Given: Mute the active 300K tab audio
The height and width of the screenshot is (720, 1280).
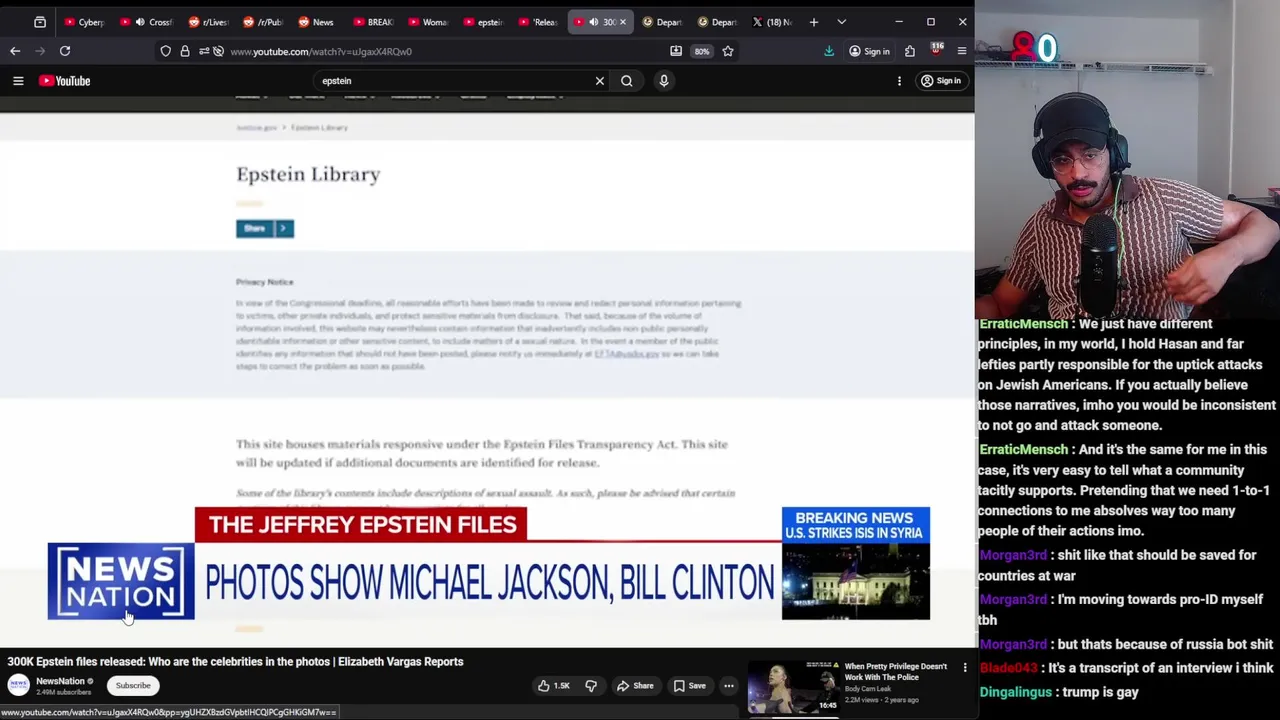Looking at the screenshot, I should (x=594, y=22).
